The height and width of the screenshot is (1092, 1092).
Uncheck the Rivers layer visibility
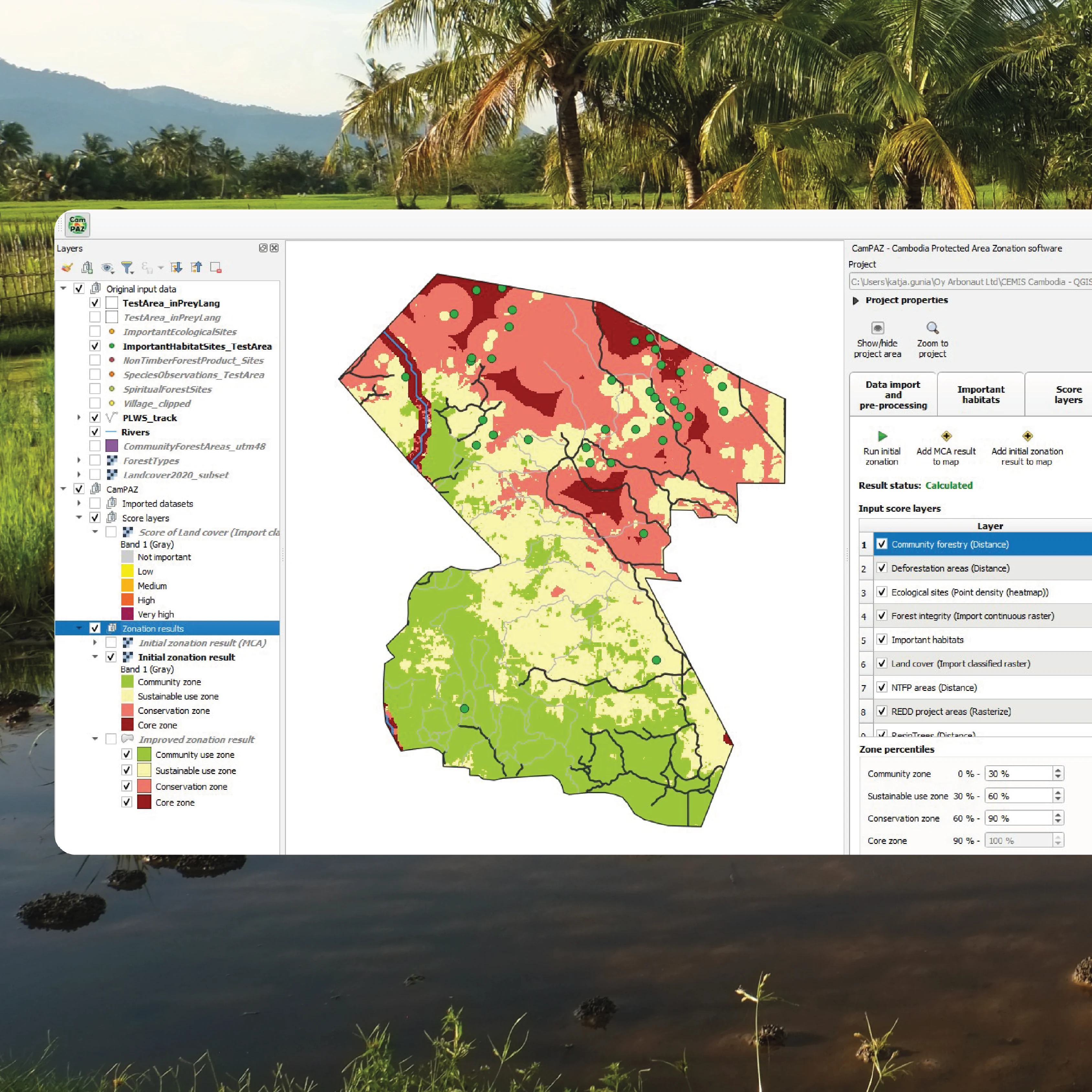click(x=95, y=431)
